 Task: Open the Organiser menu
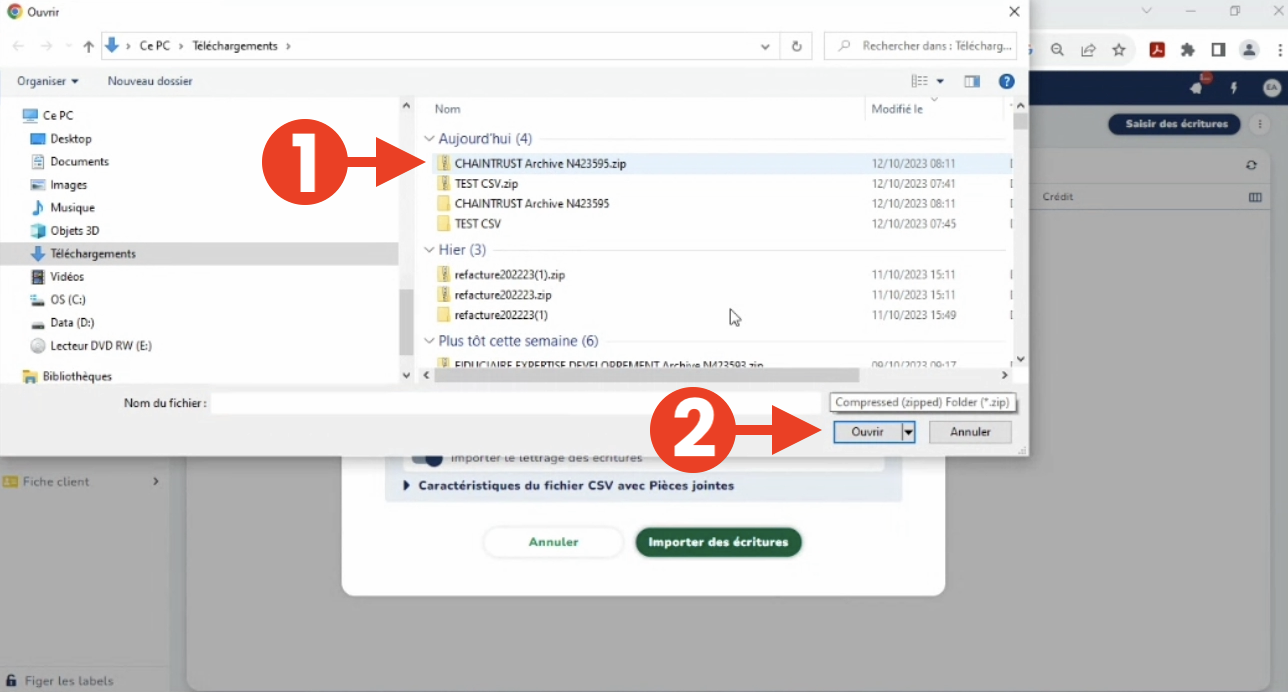[x=47, y=81]
